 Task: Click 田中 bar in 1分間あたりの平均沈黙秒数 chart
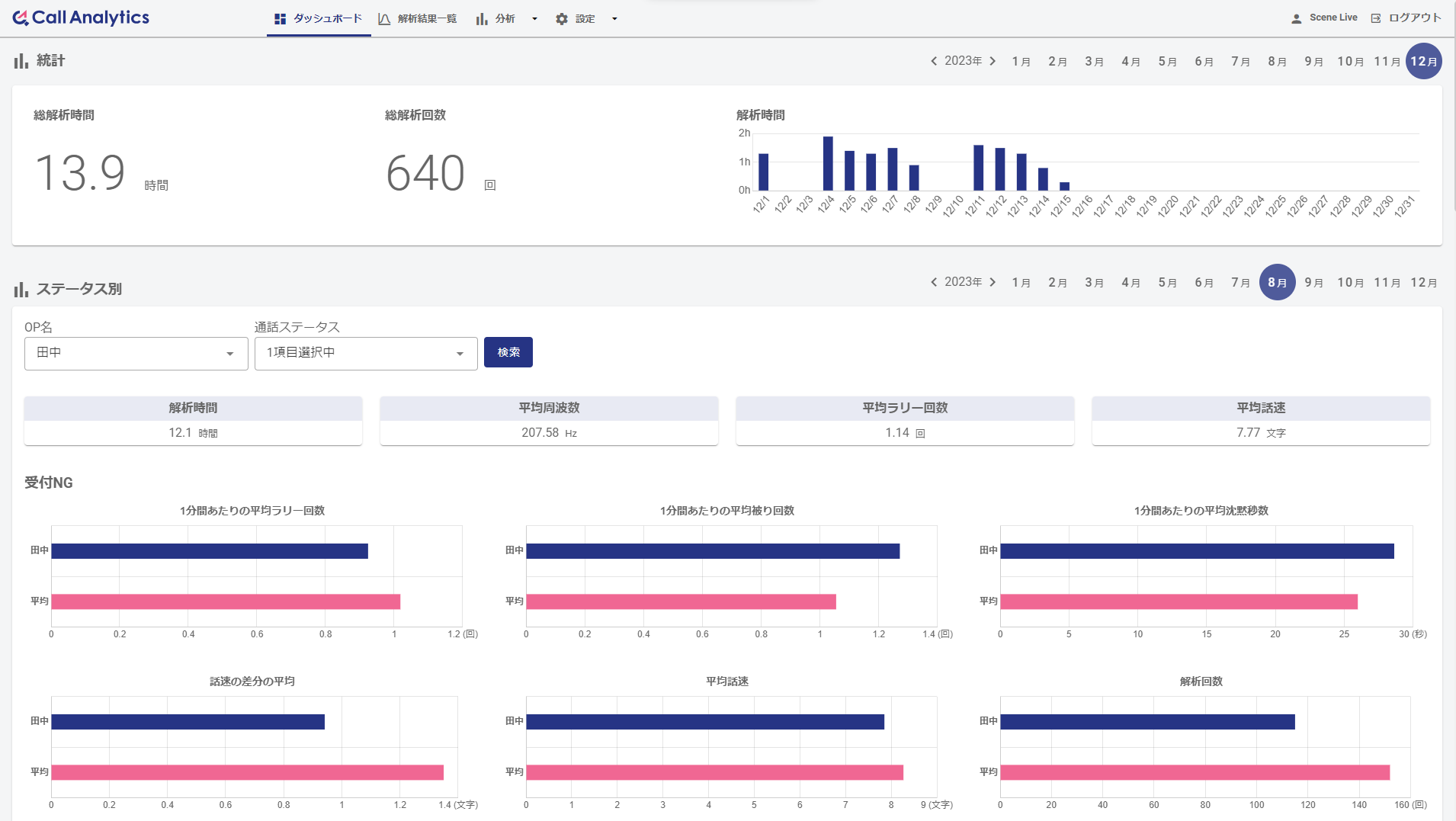tap(1197, 551)
